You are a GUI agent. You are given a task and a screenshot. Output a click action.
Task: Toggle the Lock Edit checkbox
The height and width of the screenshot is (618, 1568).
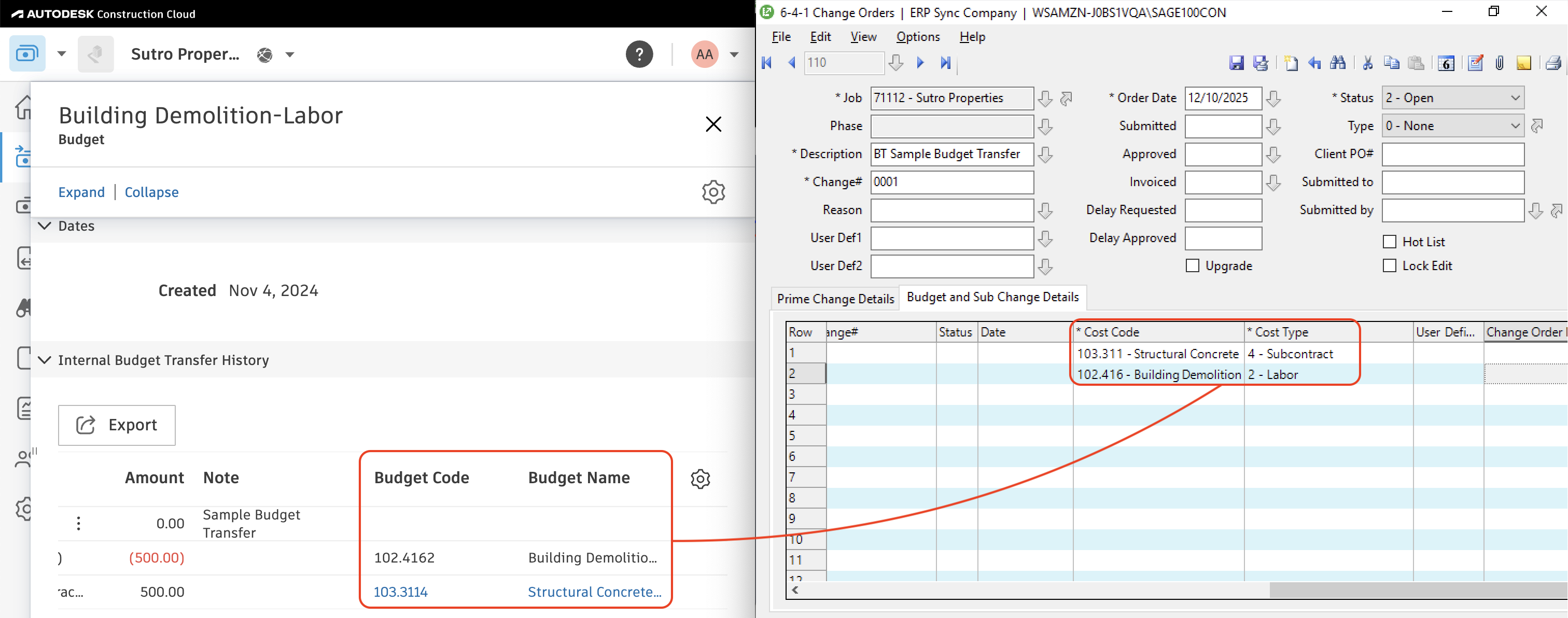click(1389, 265)
